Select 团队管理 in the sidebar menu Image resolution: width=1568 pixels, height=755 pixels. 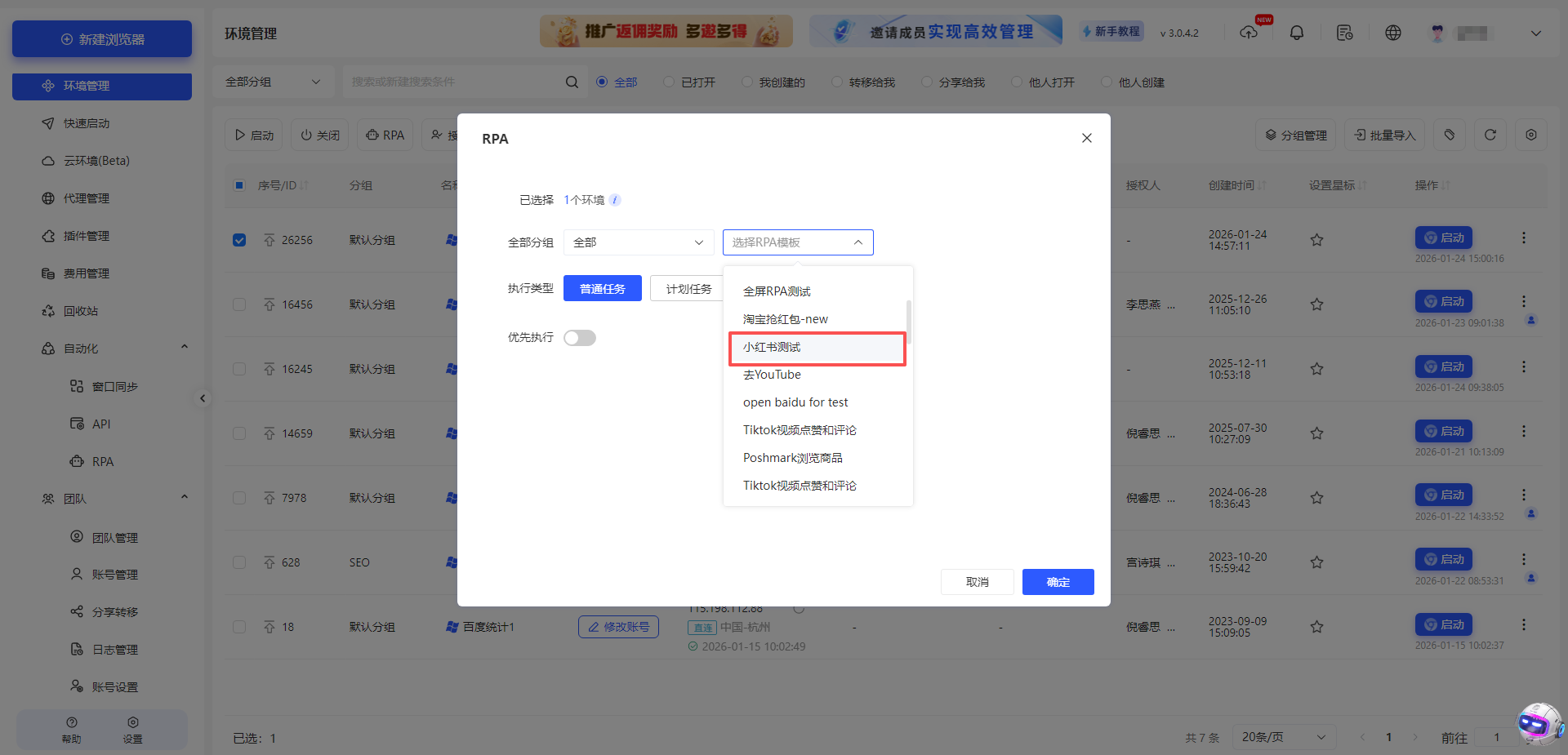(x=114, y=537)
